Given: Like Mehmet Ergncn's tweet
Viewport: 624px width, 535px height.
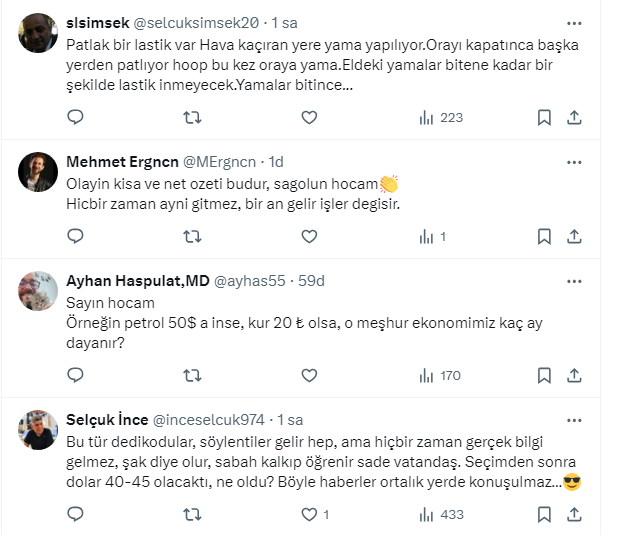Looking at the screenshot, I should pyautogui.click(x=309, y=237).
